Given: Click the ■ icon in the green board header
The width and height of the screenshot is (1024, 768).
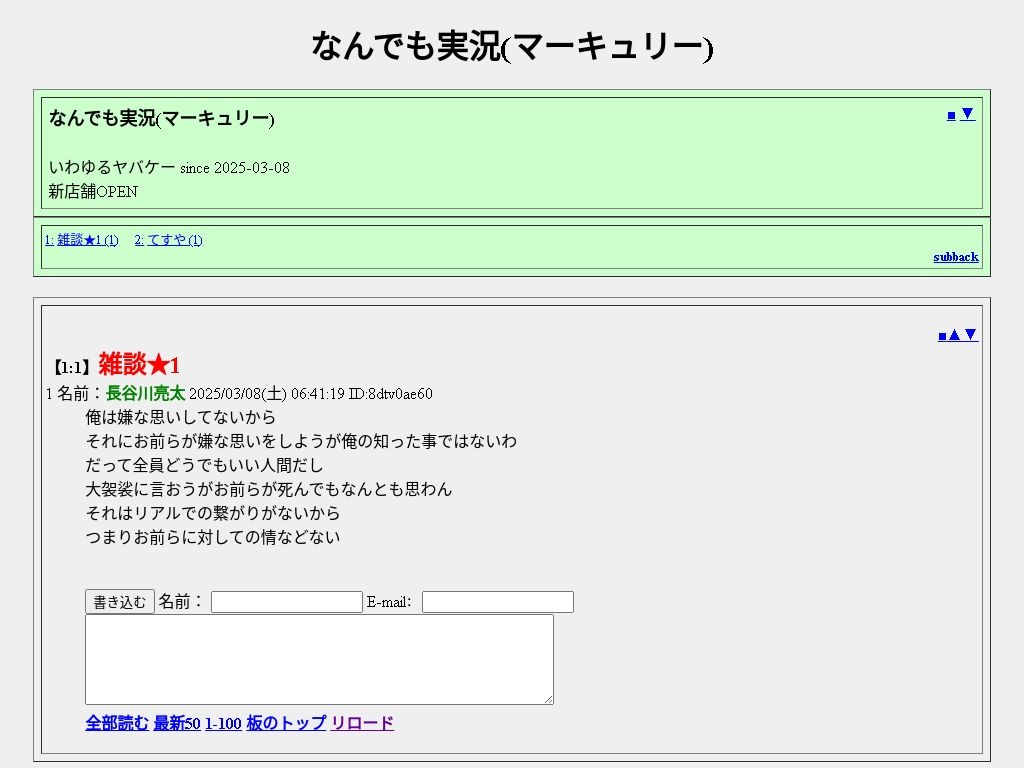Looking at the screenshot, I should (951, 115).
